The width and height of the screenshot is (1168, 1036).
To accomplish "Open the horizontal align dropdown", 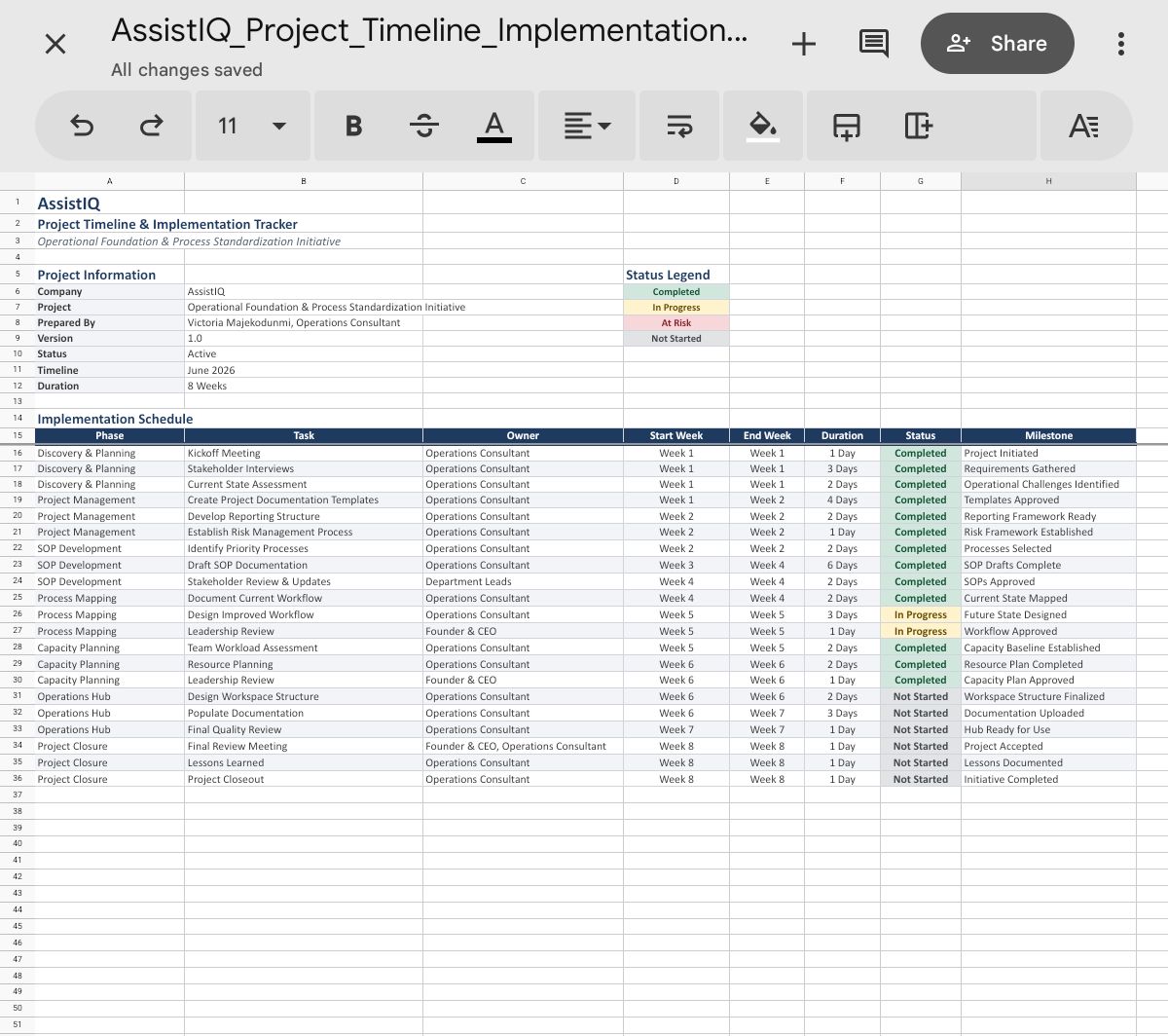I will [587, 126].
